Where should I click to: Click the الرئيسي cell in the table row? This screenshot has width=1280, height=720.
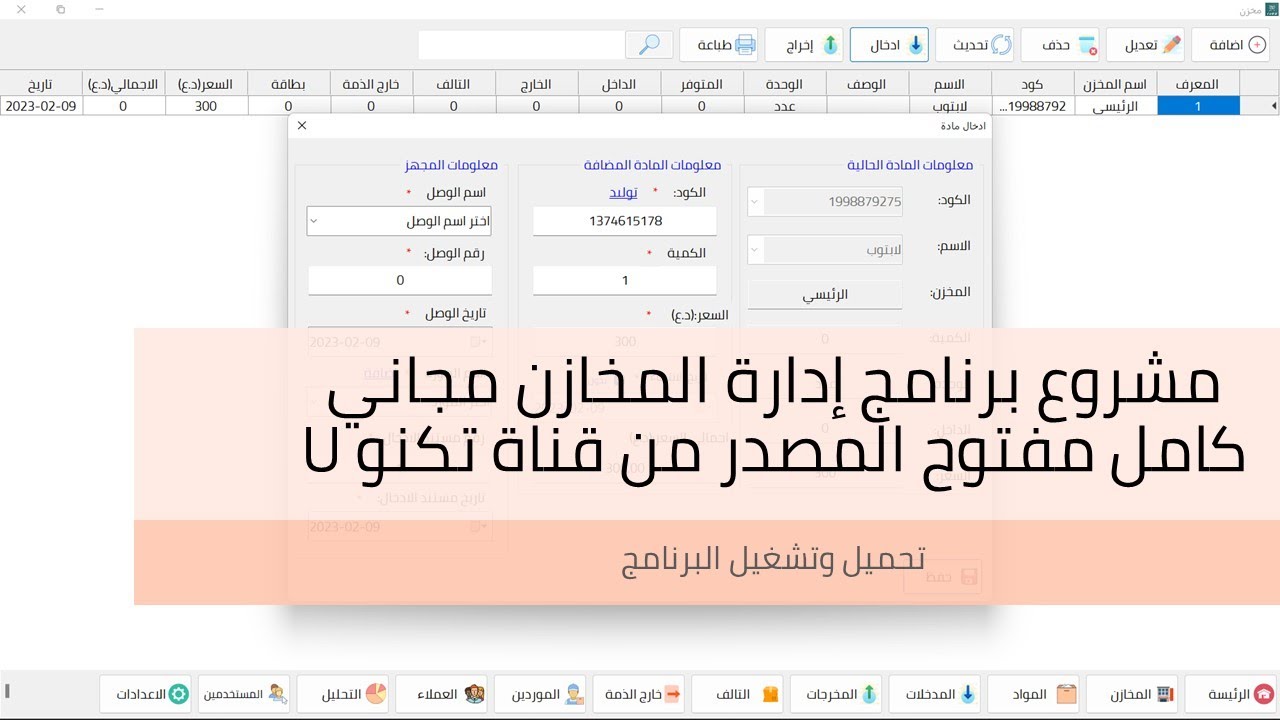click(1116, 106)
